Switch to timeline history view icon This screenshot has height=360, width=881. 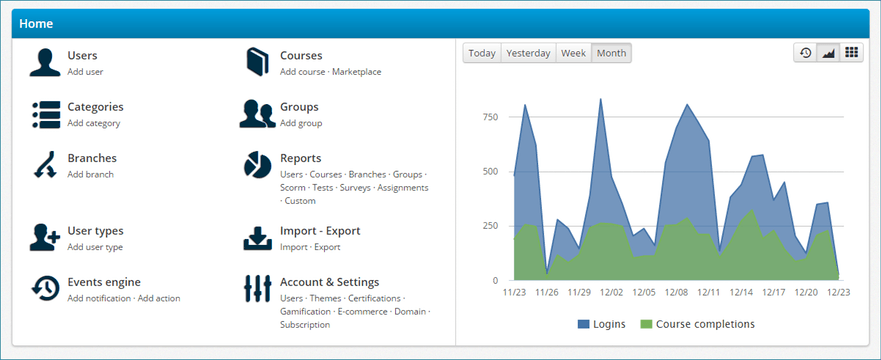pos(805,53)
